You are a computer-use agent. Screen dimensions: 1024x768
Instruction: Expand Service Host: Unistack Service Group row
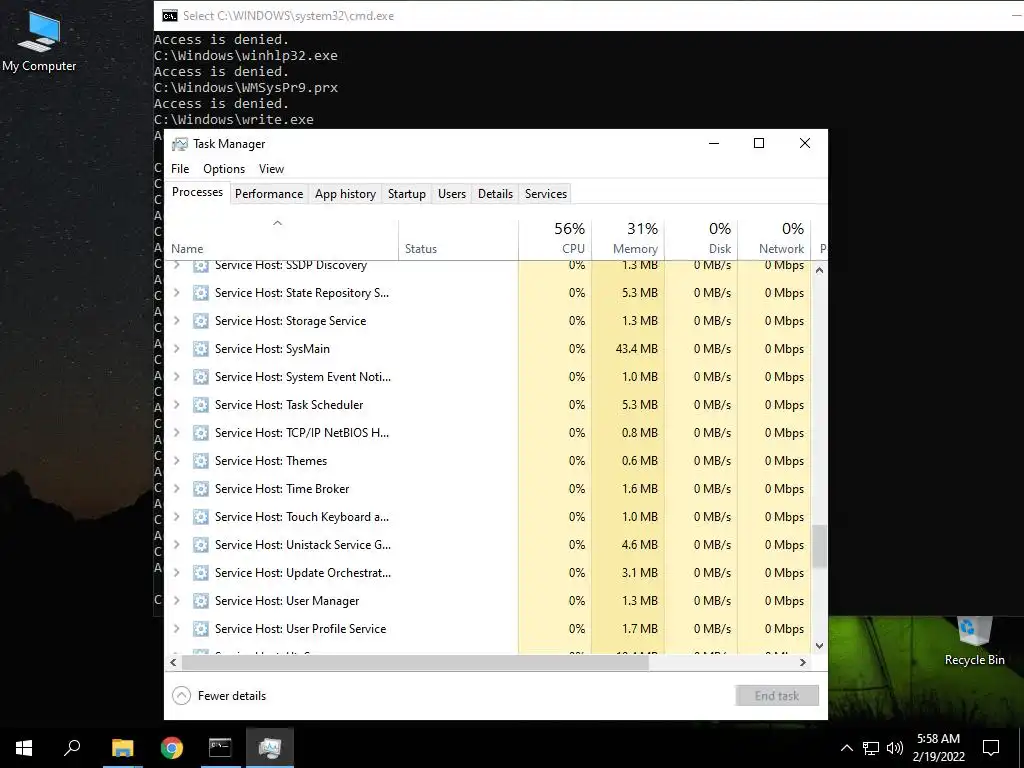[176, 545]
